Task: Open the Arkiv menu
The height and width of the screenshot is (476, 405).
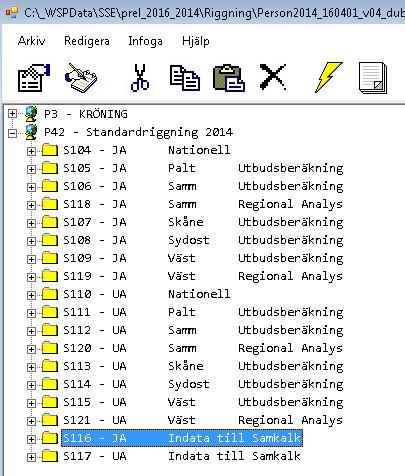Action: pos(31,41)
